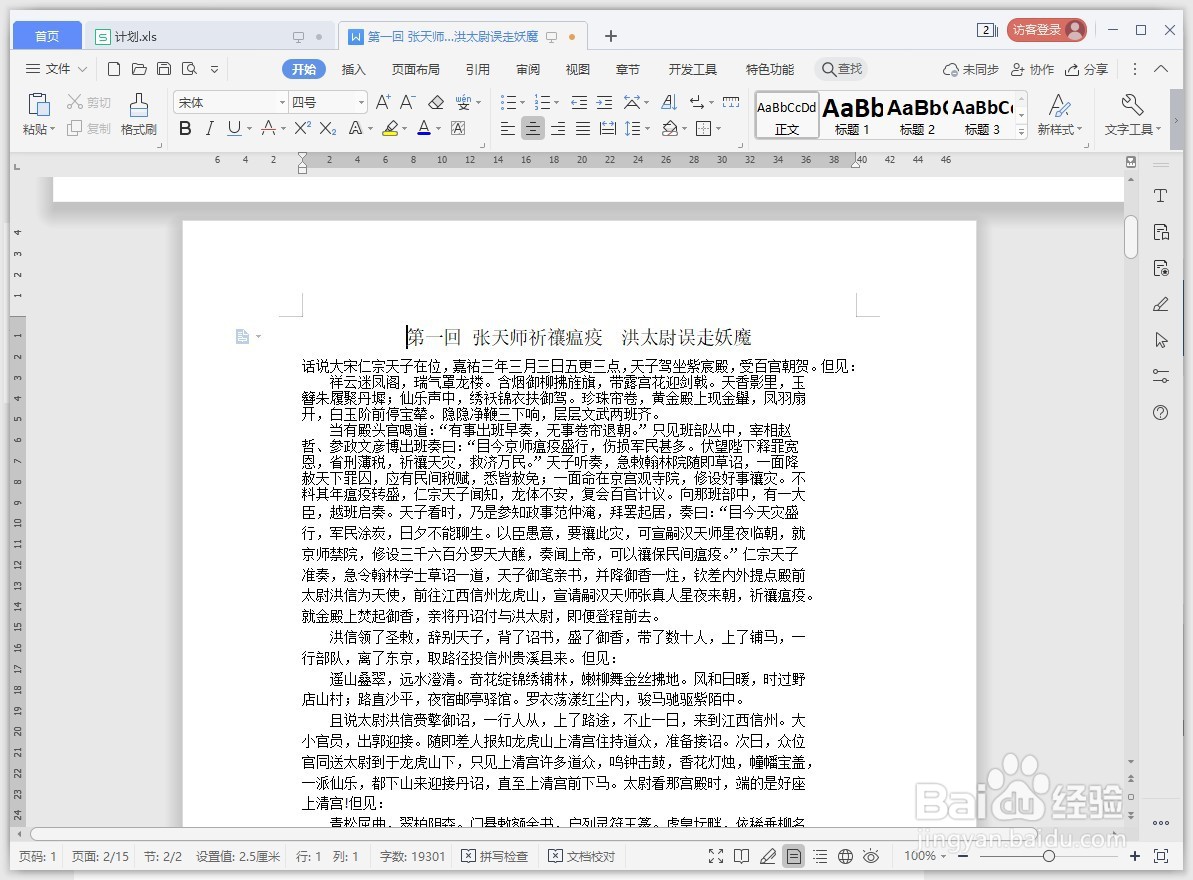Viewport: 1193px width, 880px height.
Task: Toggle center alignment
Action: (533, 129)
